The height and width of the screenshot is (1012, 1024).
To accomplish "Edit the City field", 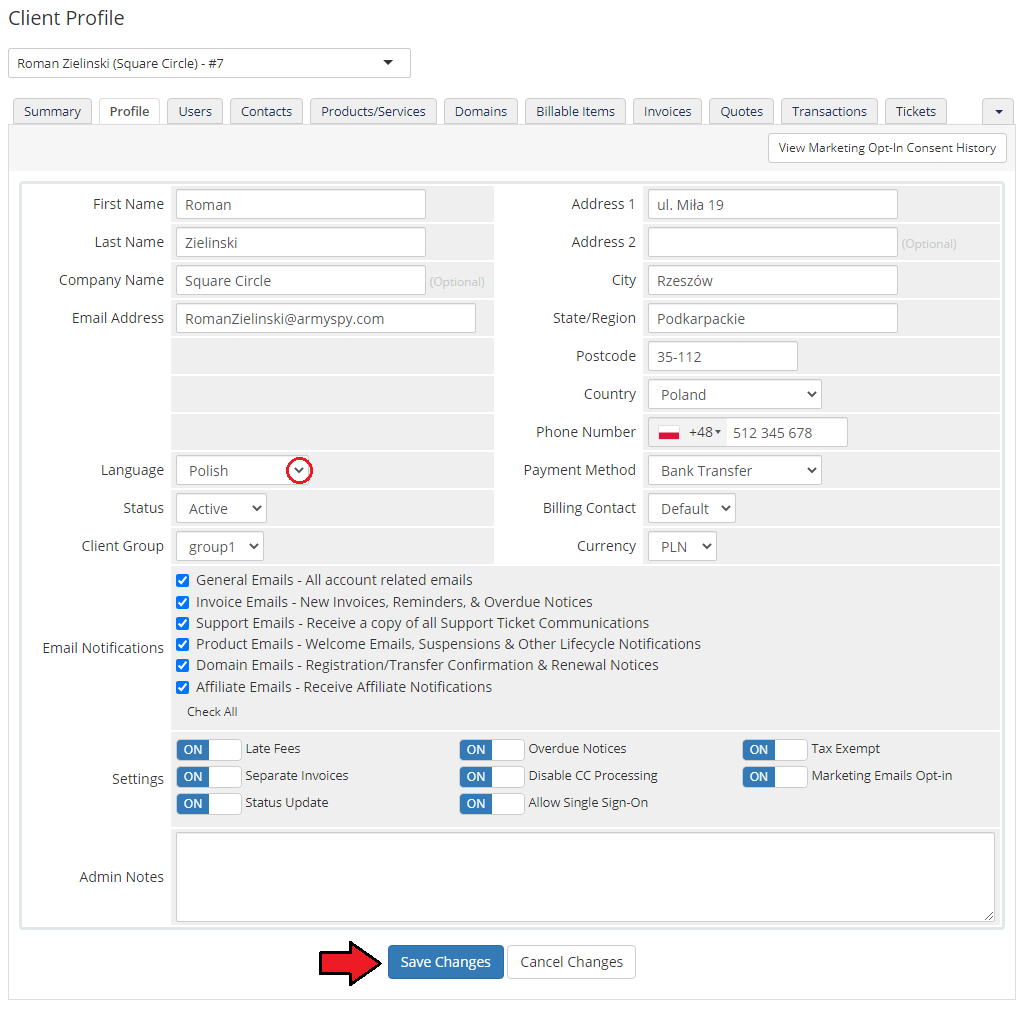I will click(x=773, y=280).
